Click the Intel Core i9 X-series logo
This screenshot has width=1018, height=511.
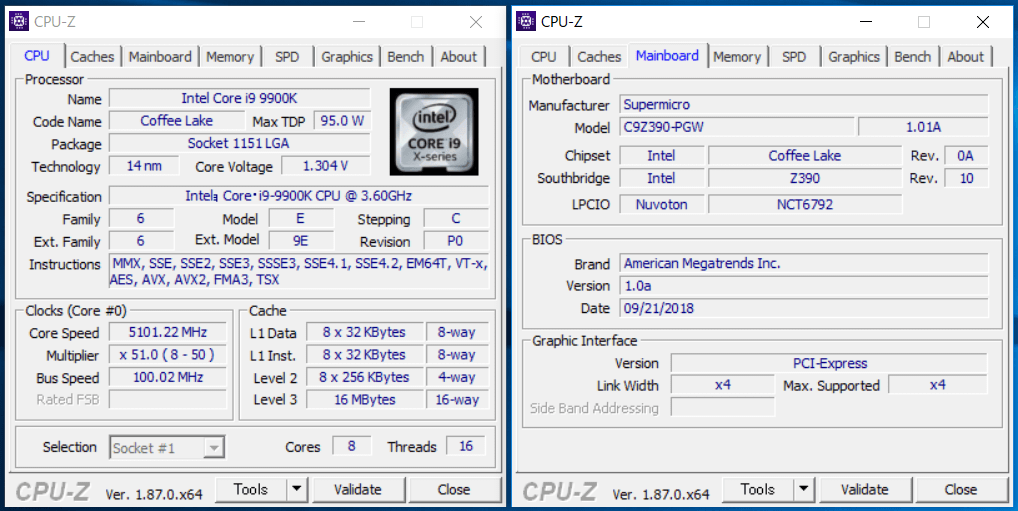(x=433, y=134)
